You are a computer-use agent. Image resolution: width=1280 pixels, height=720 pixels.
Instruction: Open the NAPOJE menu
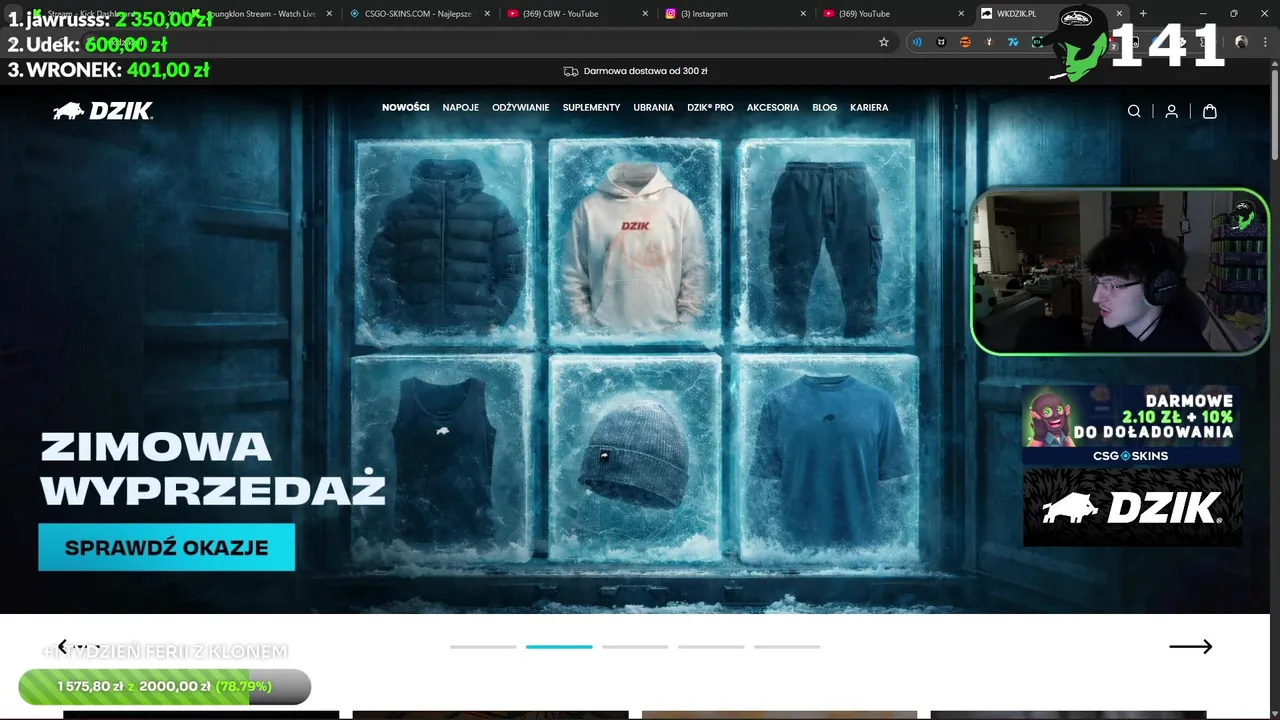tap(461, 107)
